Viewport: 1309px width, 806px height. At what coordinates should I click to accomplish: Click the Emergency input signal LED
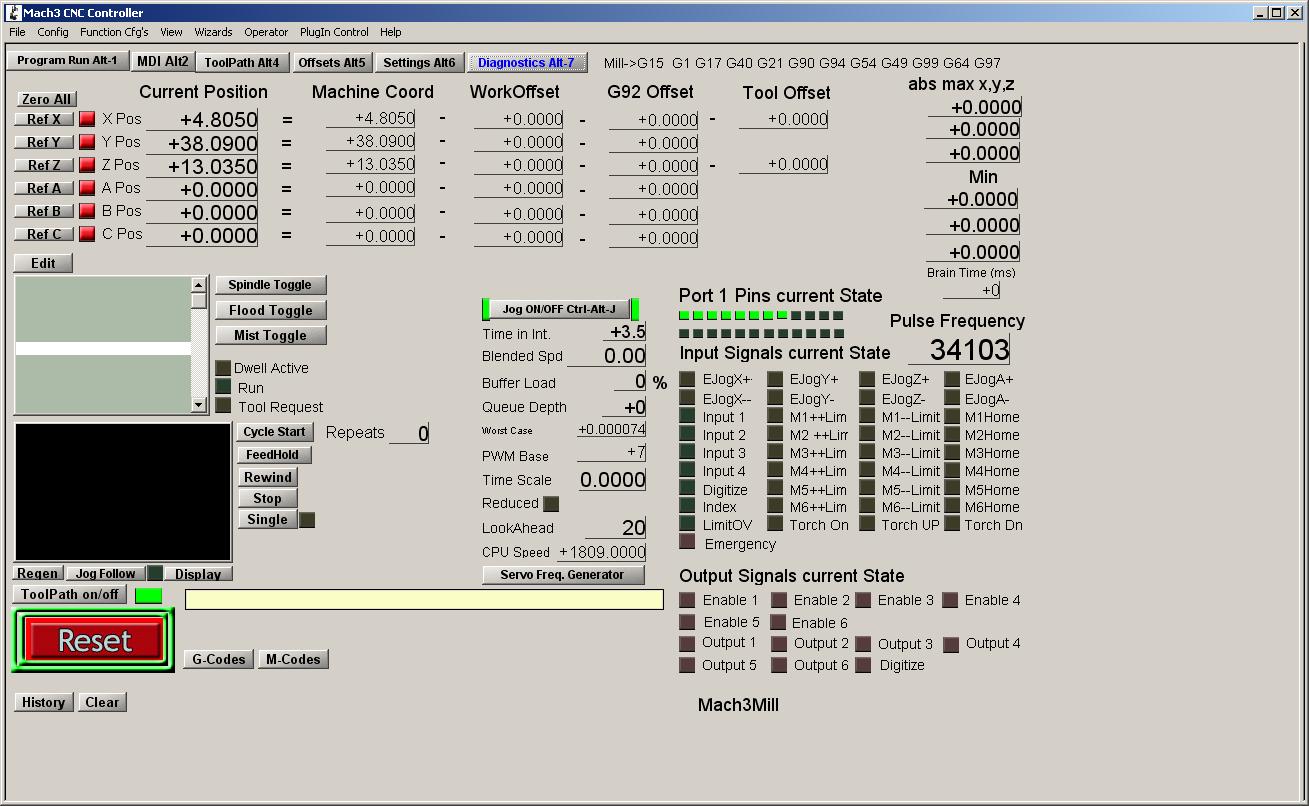click(x=687, y=543)
